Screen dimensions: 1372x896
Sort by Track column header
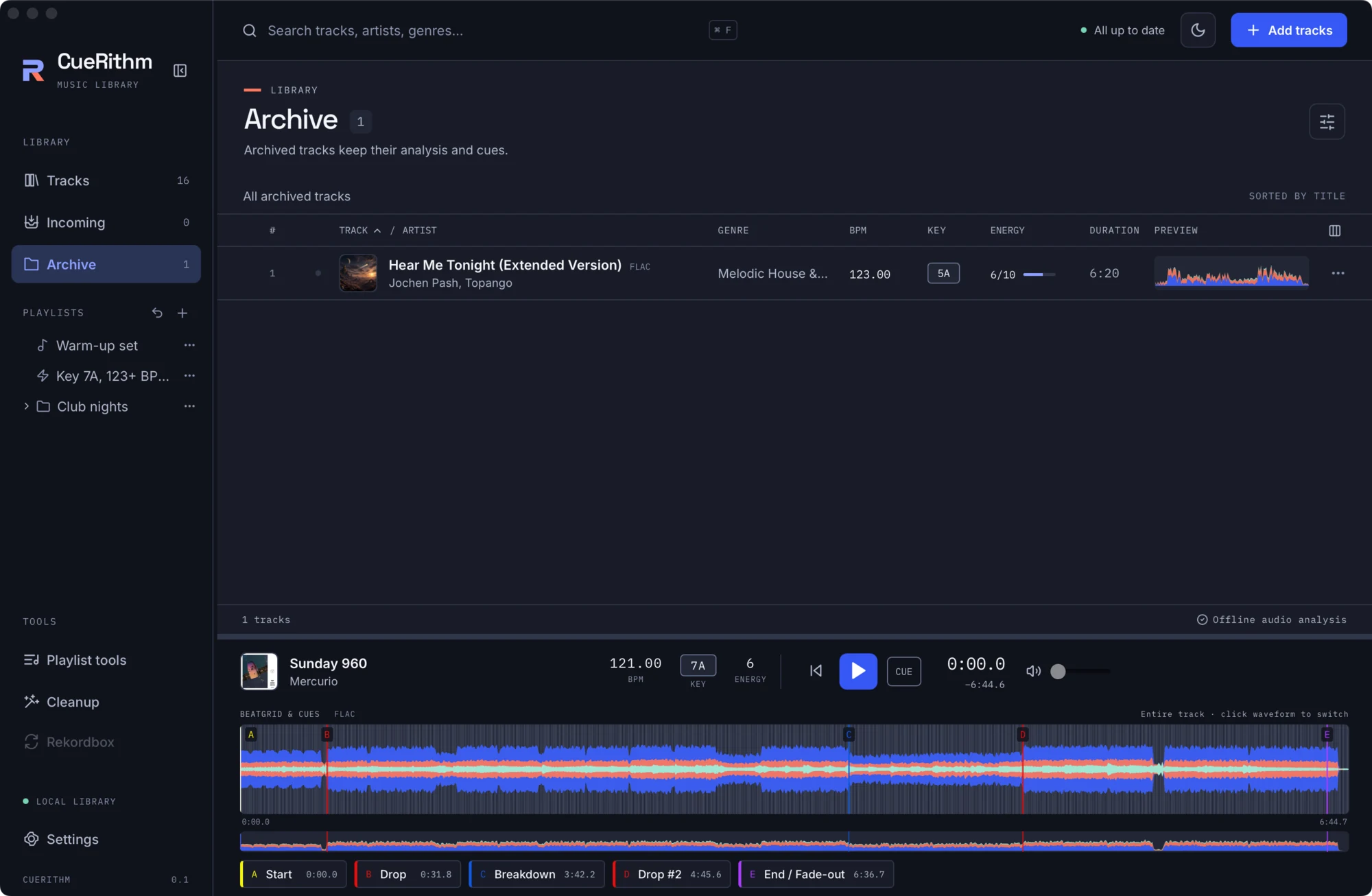pyautogui.click(x=359, y=231)
